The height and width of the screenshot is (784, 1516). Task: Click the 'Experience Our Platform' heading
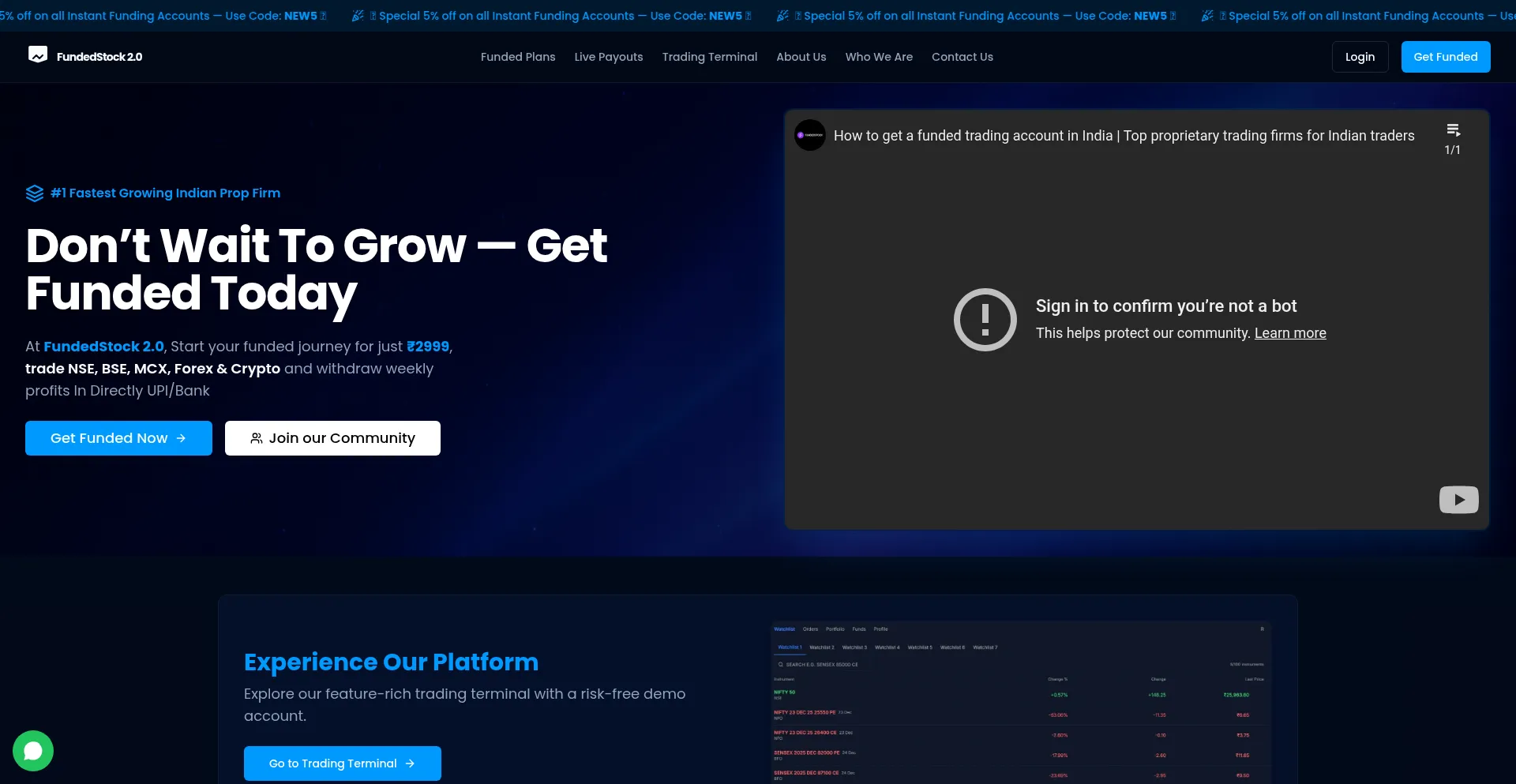[391, 662]
